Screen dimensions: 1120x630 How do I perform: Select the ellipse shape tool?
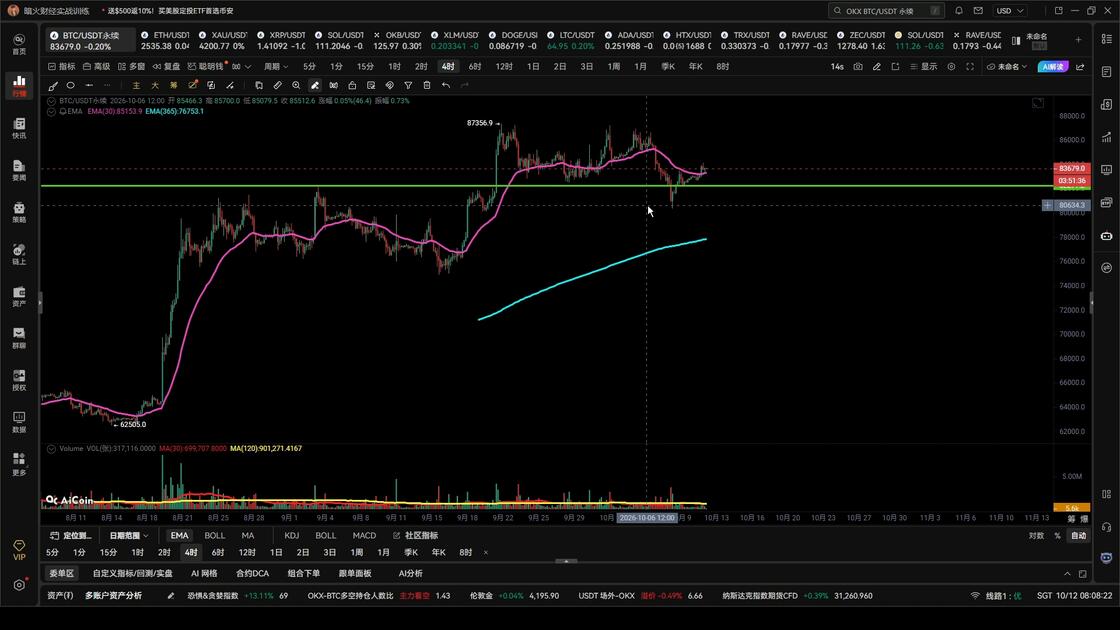tap(71, 86)
